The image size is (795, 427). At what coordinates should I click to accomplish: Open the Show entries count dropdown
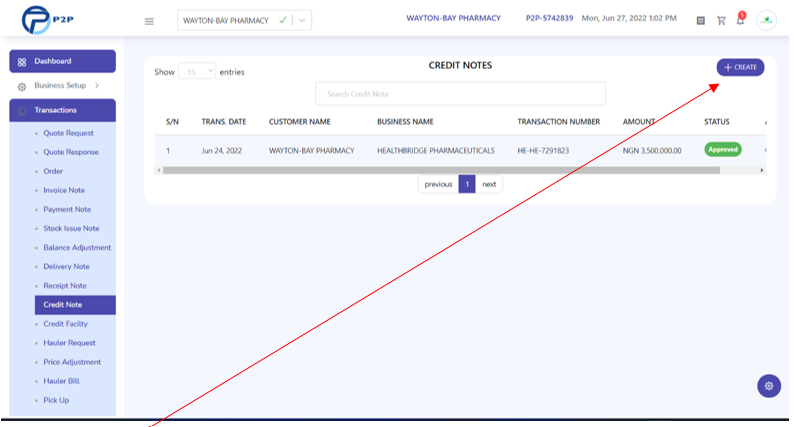197,72
